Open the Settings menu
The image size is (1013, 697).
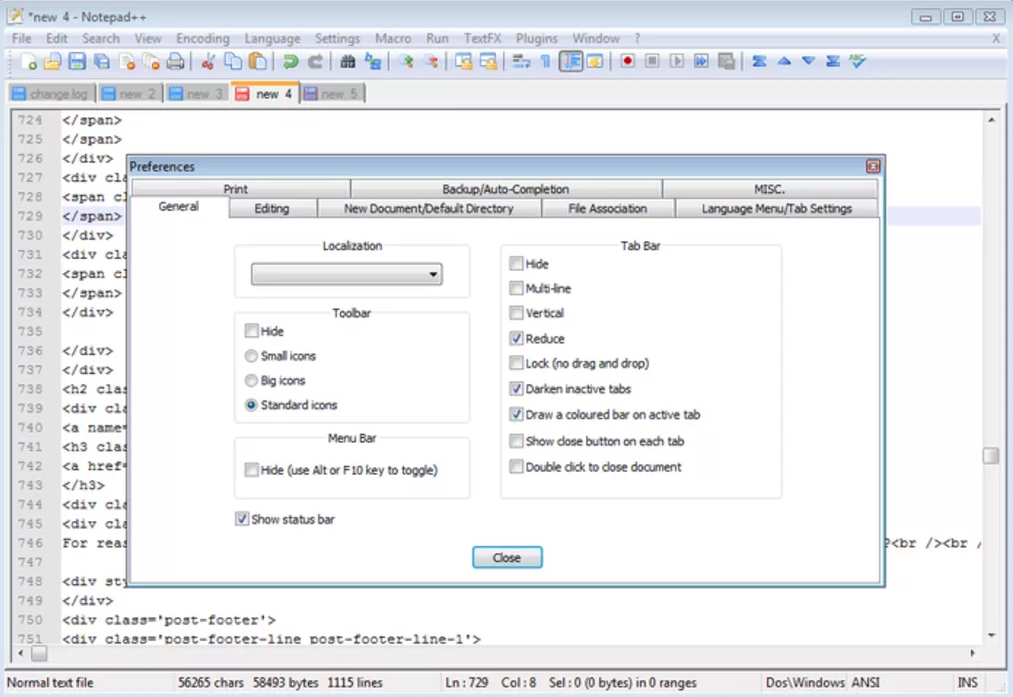(x=337, y=38)
